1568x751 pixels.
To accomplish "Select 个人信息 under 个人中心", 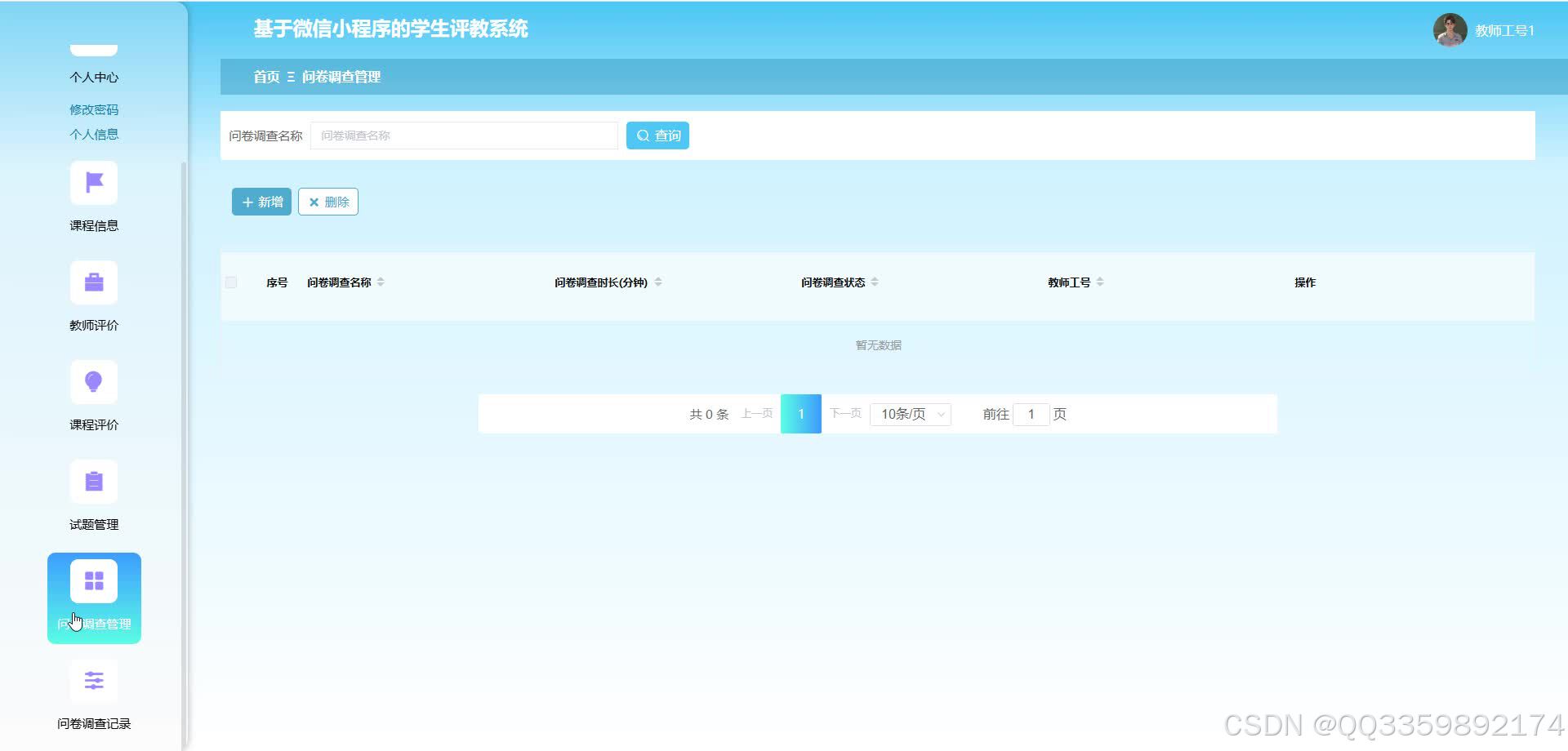I will (93, 133).
